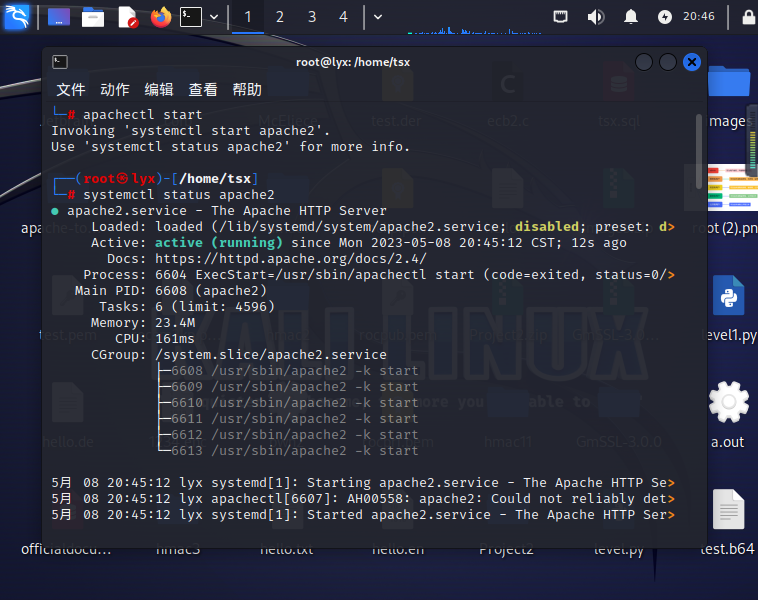Open the 文件 menu in terminal

pos(71,89)
